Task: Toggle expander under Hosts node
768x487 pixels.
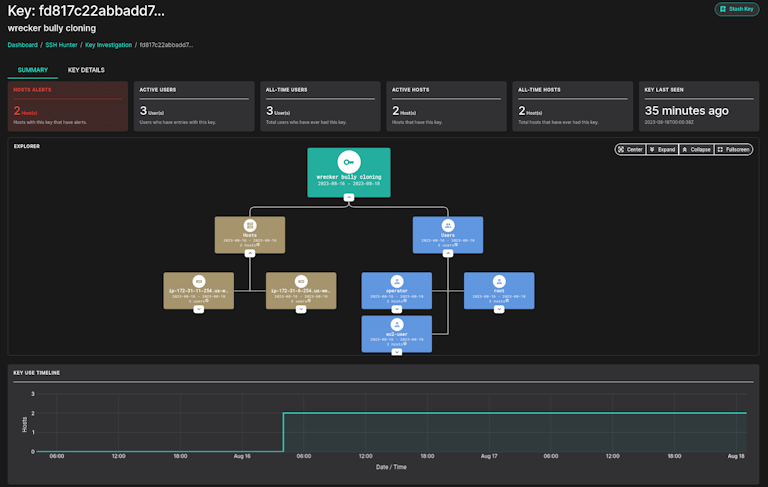Action: 249,254
